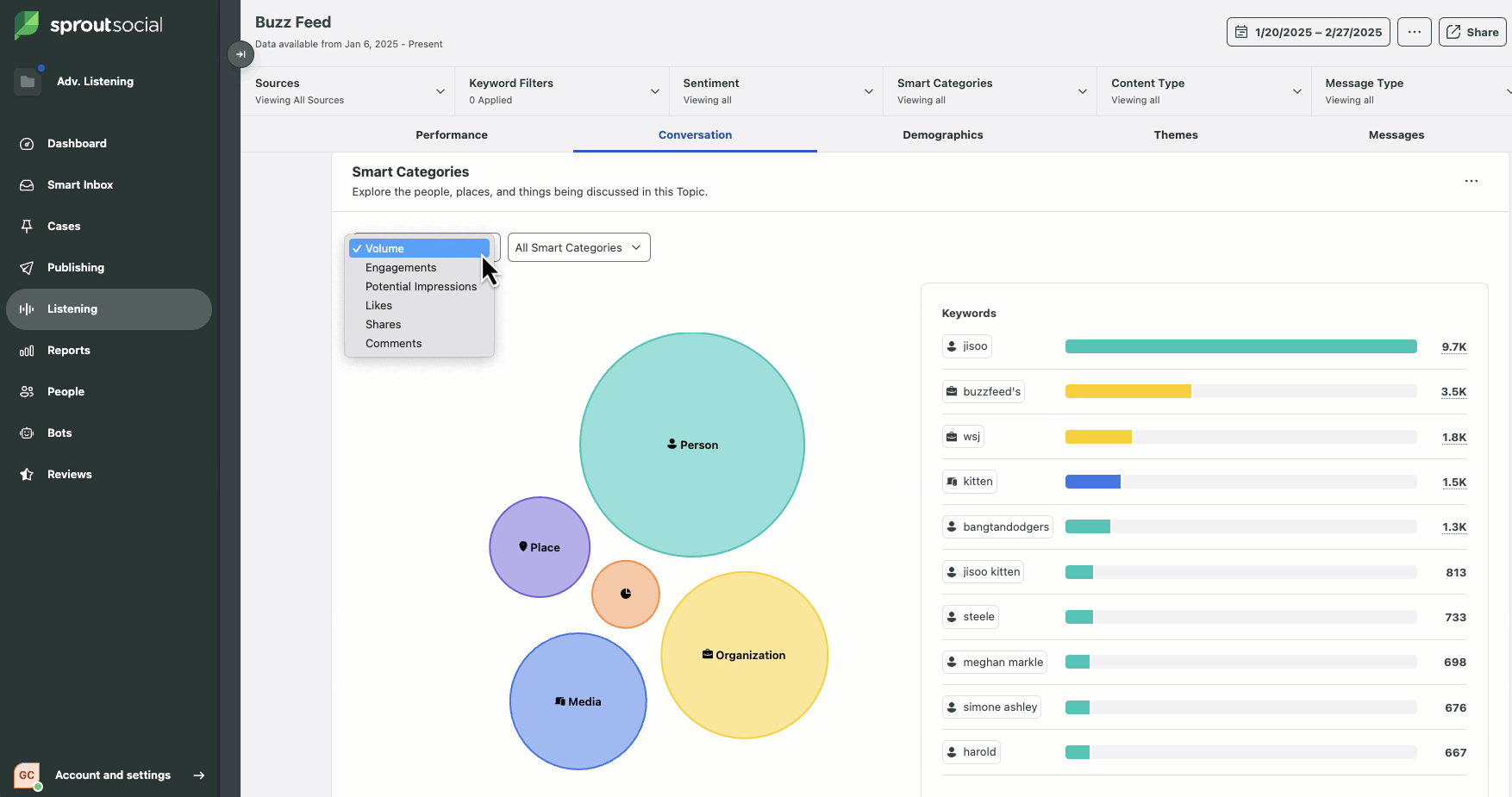Open the Smart Inbox from the sidebar
Screen dimensions: 1512x797
point(81,184)
